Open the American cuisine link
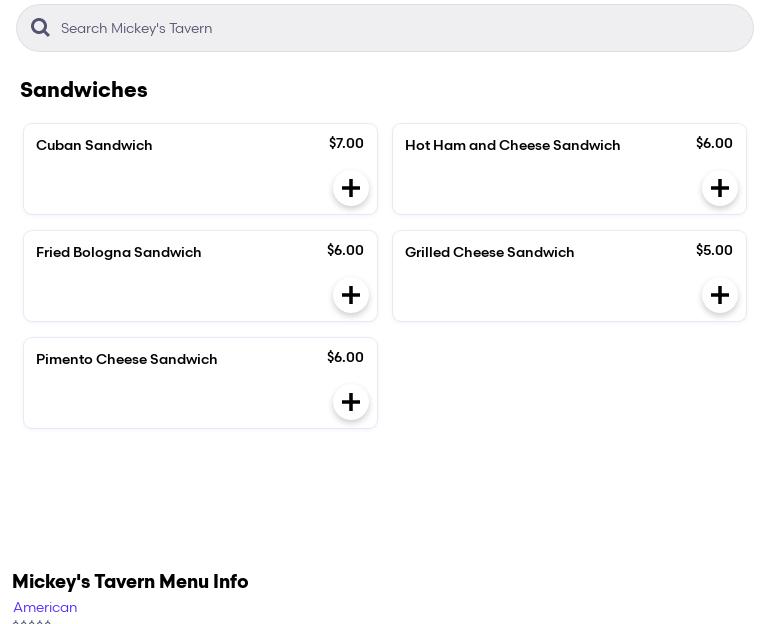Screen dimensions: 770x624 point(45,607)
